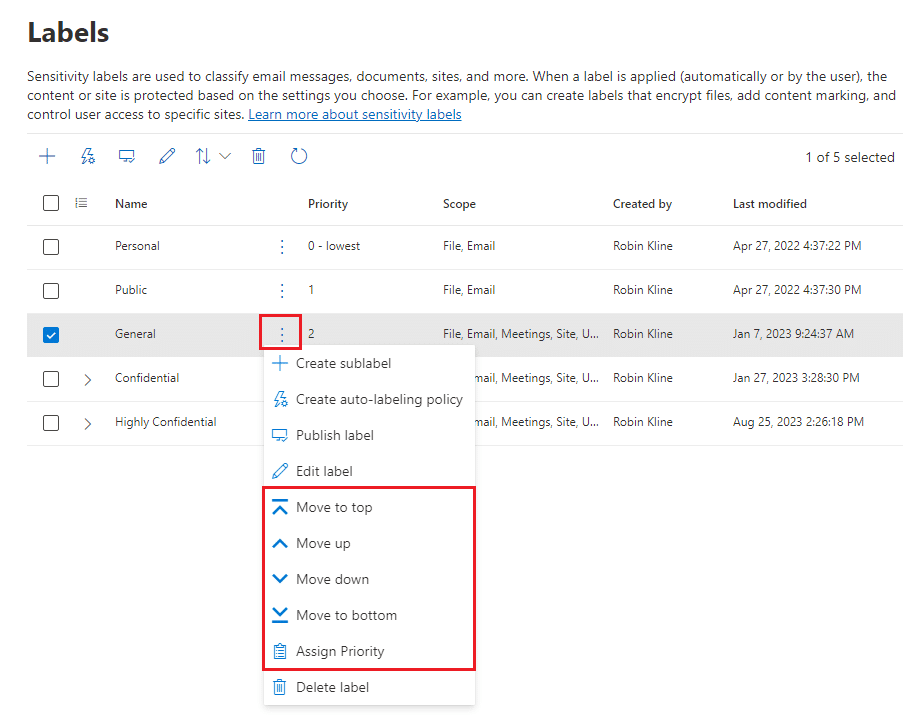Click the group list icon in header
918x725 pixels.
(x=82, y=203)
